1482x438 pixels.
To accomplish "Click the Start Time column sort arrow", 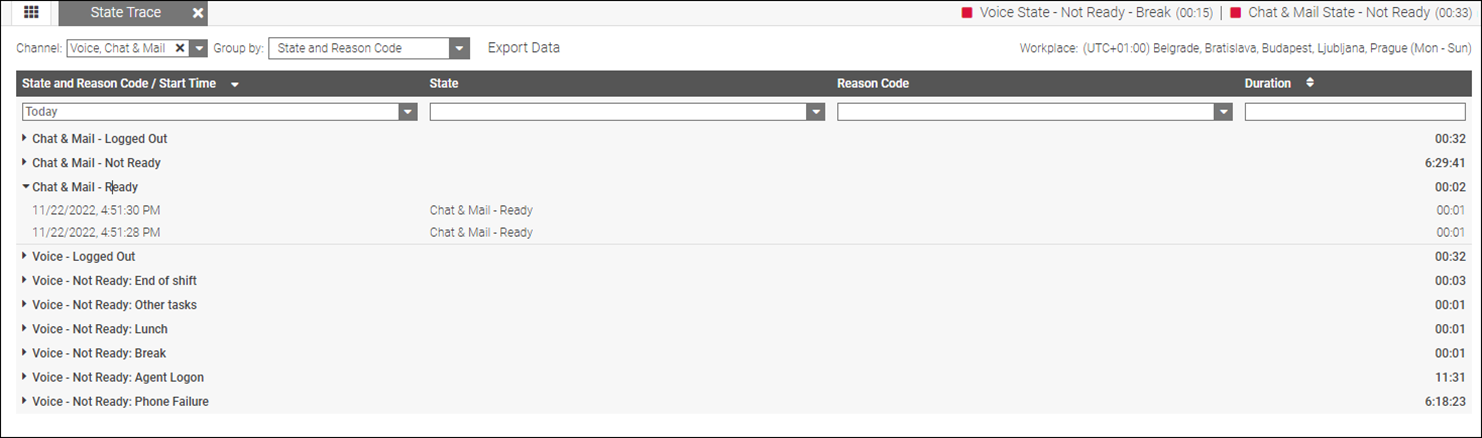I will point(234,85).
